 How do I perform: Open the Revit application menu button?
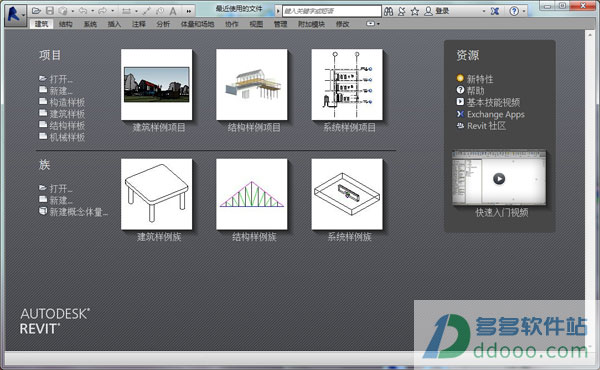pyautogui.click(x=15, y=15)
